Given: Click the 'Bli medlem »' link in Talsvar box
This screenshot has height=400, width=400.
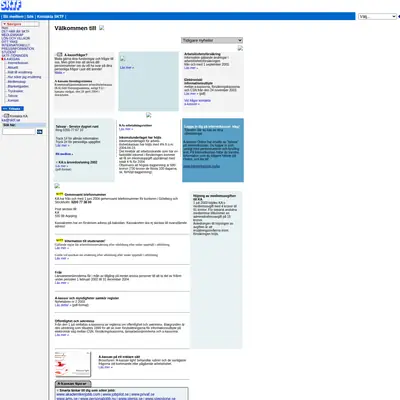Looking at the screenshot, I should tap(64, 154).
